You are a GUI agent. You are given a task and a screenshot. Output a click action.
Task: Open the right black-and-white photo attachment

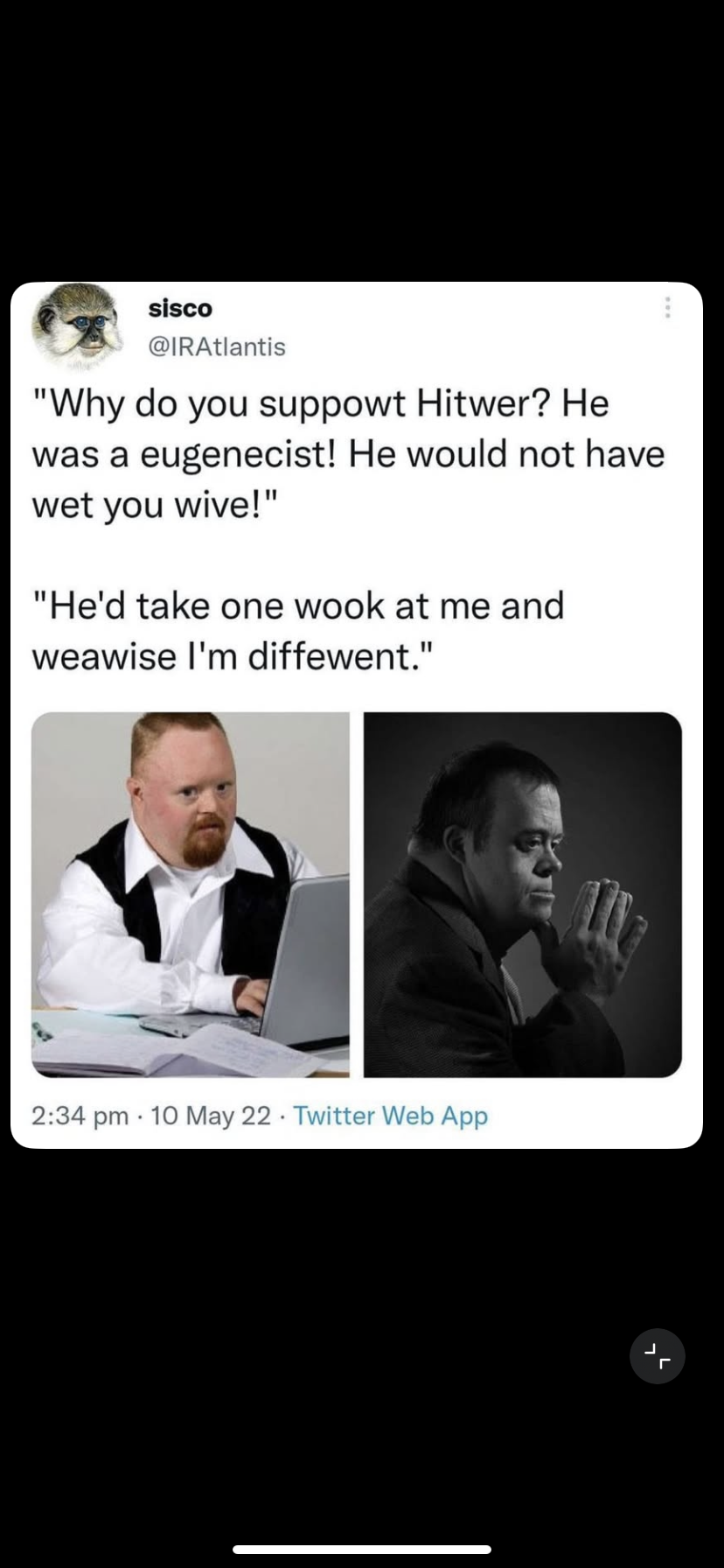(522, 894)
